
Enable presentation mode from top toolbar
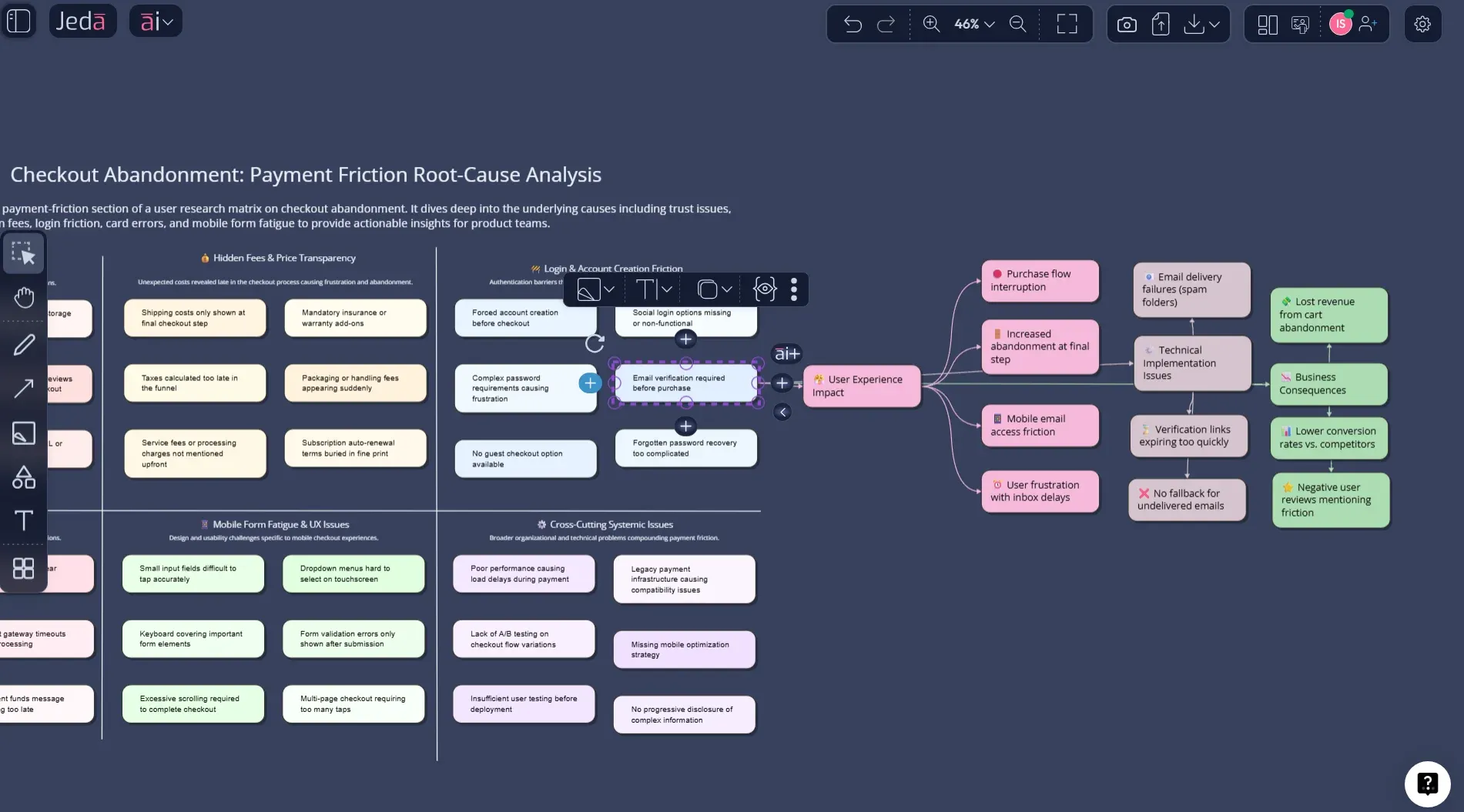pos(1301,24)
